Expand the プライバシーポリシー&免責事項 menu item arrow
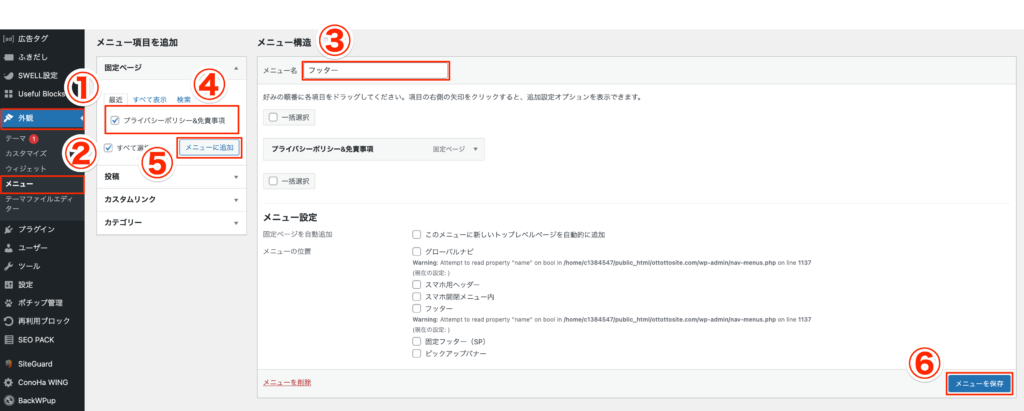This screenshot has width=1024, height=411. pyautogui.click(x=475, y=149)
